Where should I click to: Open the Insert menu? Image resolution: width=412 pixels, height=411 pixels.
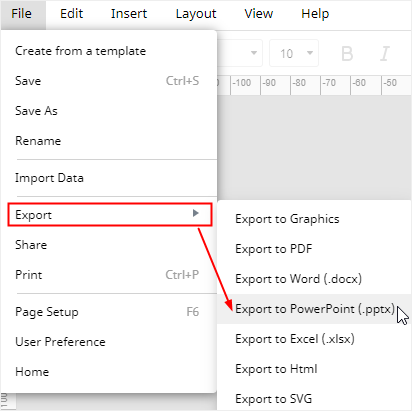[129, 14]
